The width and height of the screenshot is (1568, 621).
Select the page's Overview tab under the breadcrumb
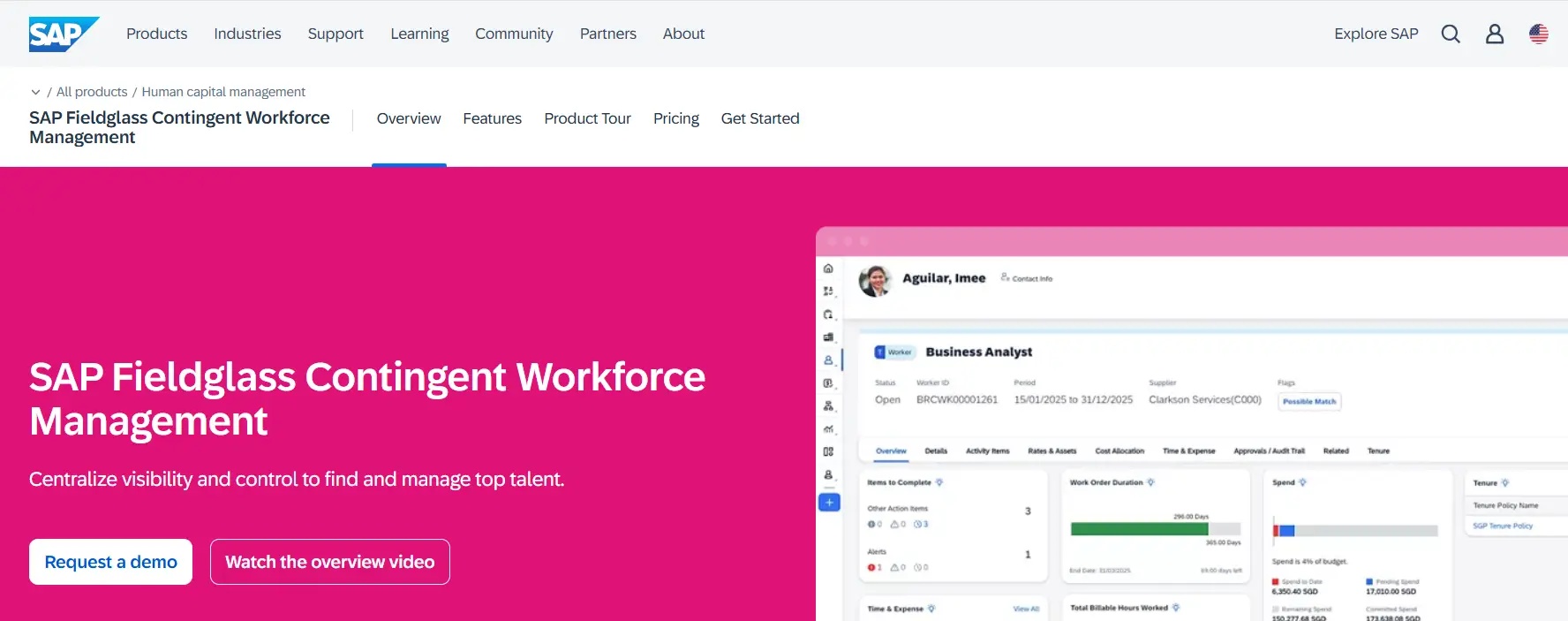pyautogui.click(x=409, y=118)
